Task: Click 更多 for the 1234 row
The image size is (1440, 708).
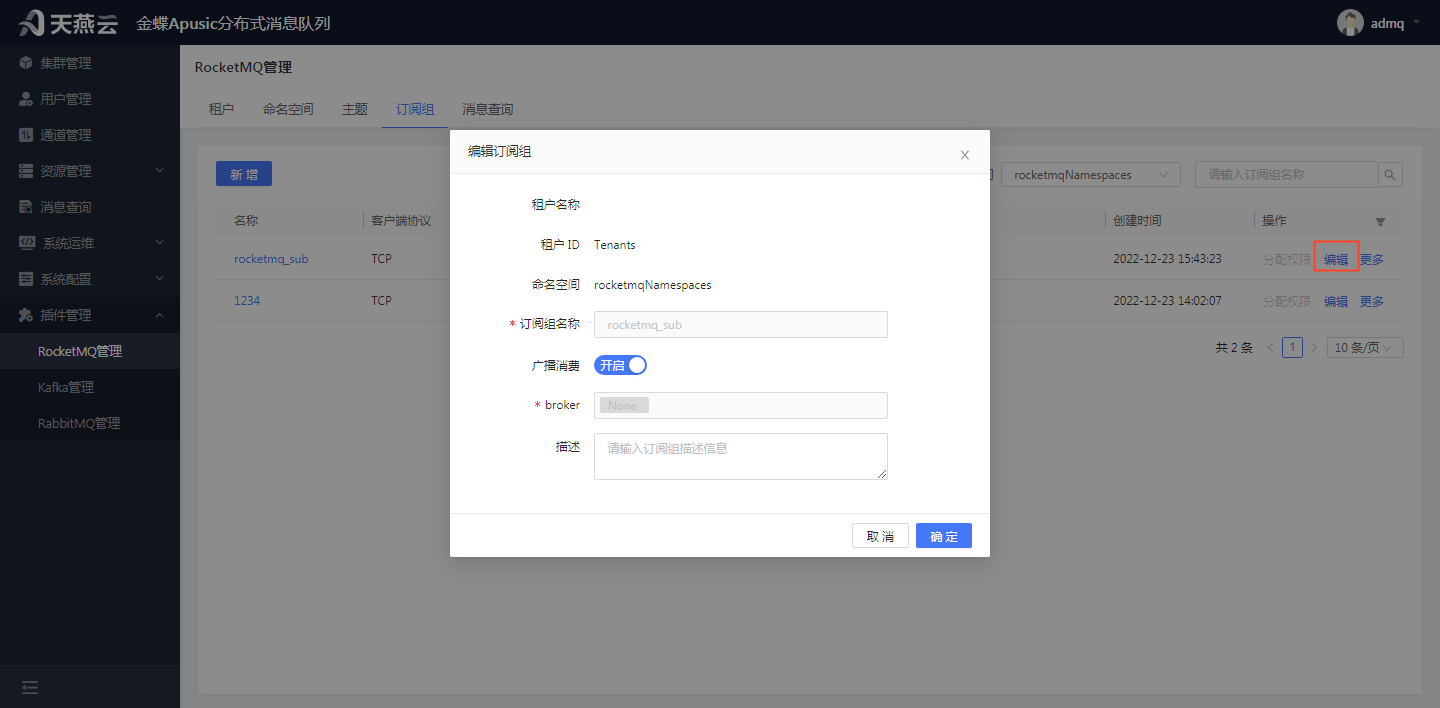Action: pos(1372,301)
